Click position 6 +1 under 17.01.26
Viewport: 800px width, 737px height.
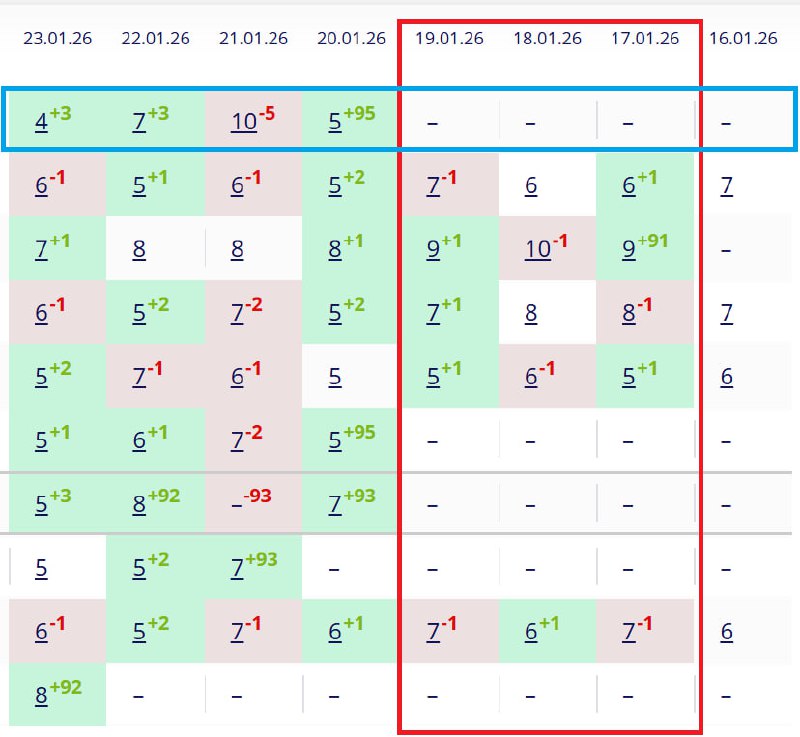630,186
